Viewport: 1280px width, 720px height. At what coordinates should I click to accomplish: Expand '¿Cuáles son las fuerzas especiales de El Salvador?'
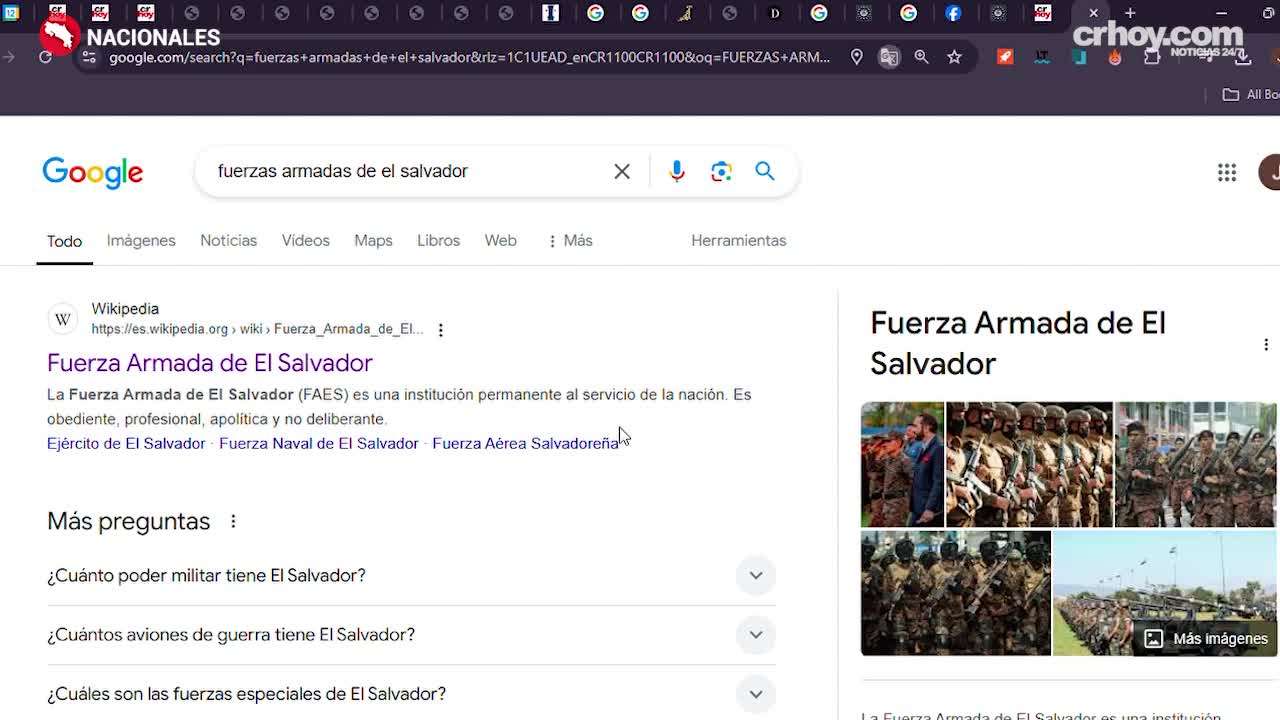pos(411,693)
